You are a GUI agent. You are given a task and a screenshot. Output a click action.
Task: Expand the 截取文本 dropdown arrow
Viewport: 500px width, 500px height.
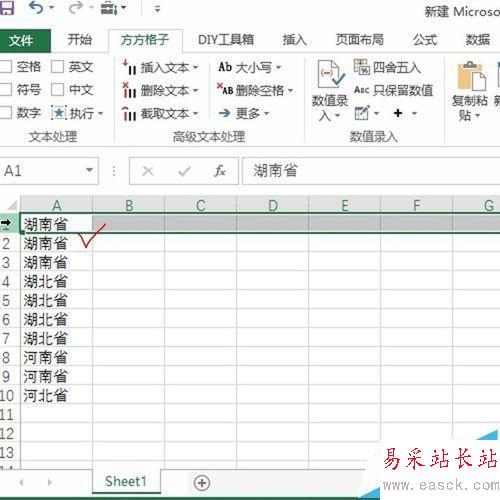pyautogui.click(x=195, y=114)
